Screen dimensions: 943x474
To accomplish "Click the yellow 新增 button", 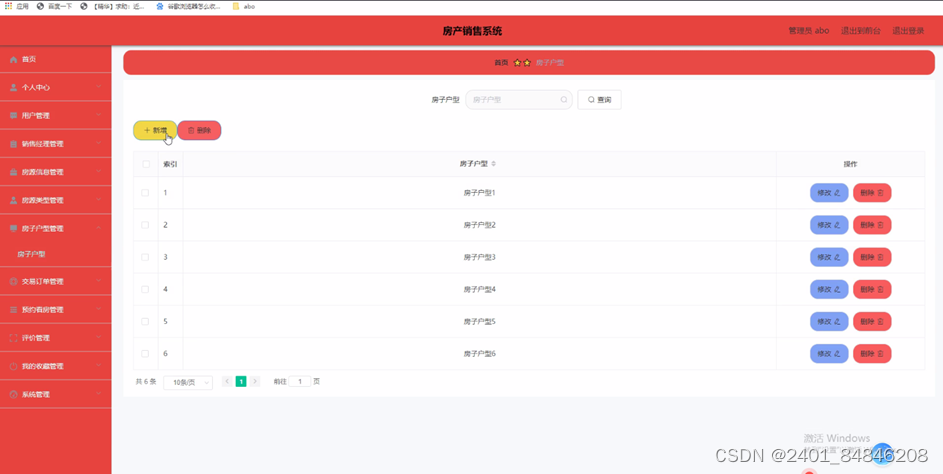I will [x=155, y=130].
